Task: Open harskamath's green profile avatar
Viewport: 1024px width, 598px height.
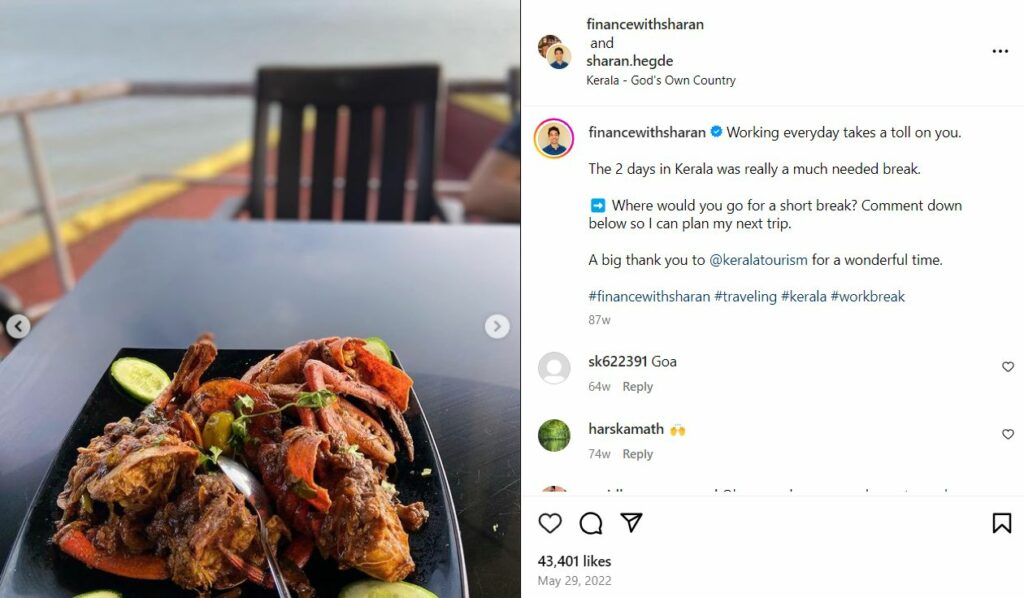Action: [x=554, y=435]
